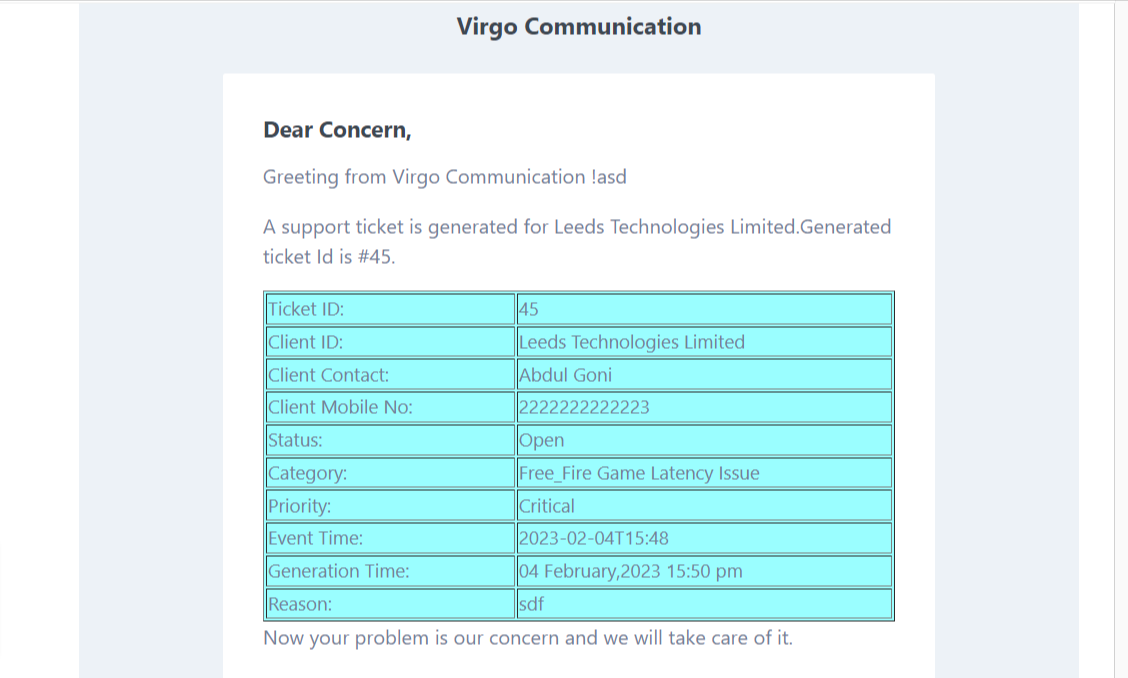Click the mobile number 2222222222223 cell
The image size is (1128, 678).
pos(704,407)
